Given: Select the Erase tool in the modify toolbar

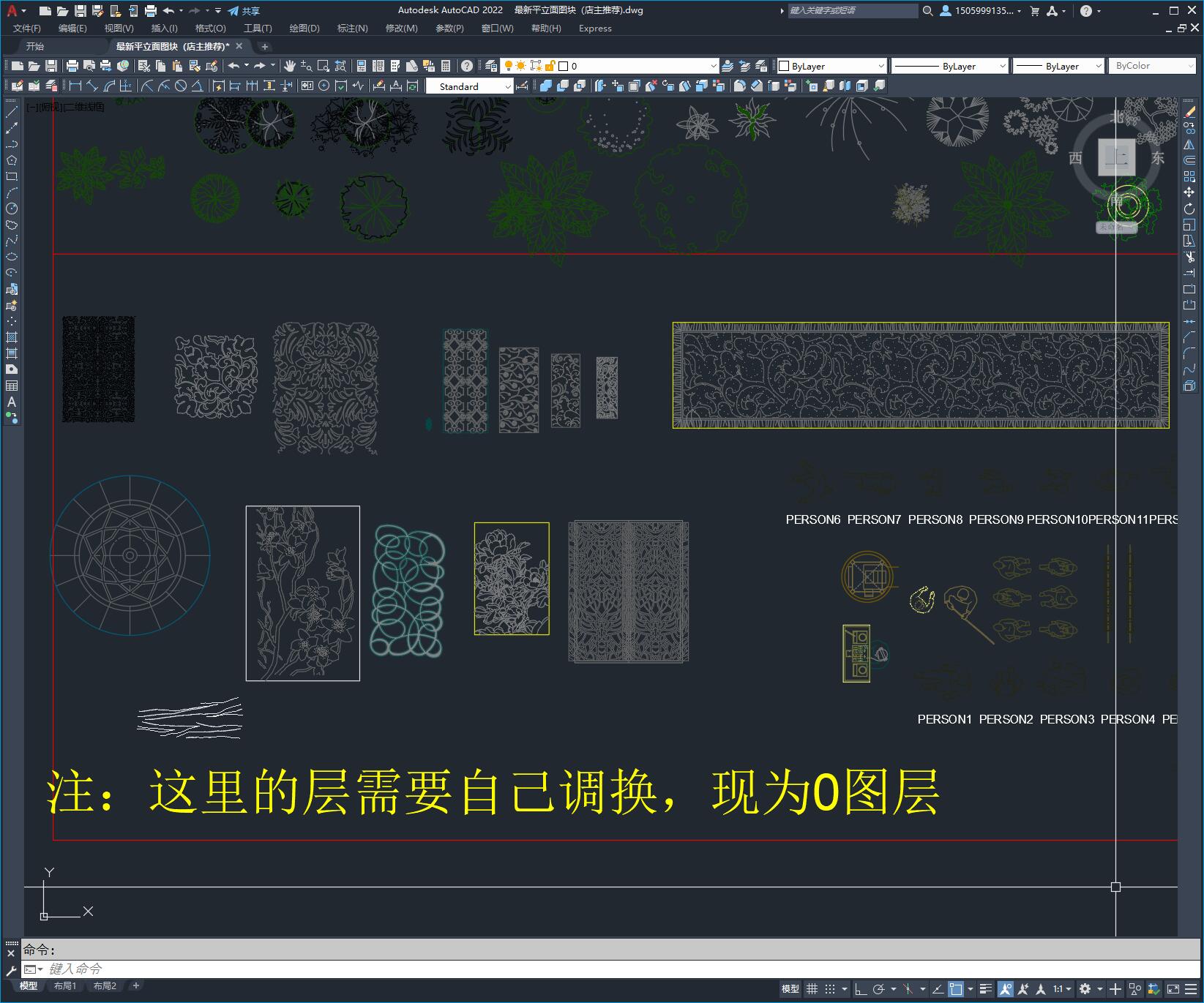Looking at the screenshot, I should point(1189,112).
